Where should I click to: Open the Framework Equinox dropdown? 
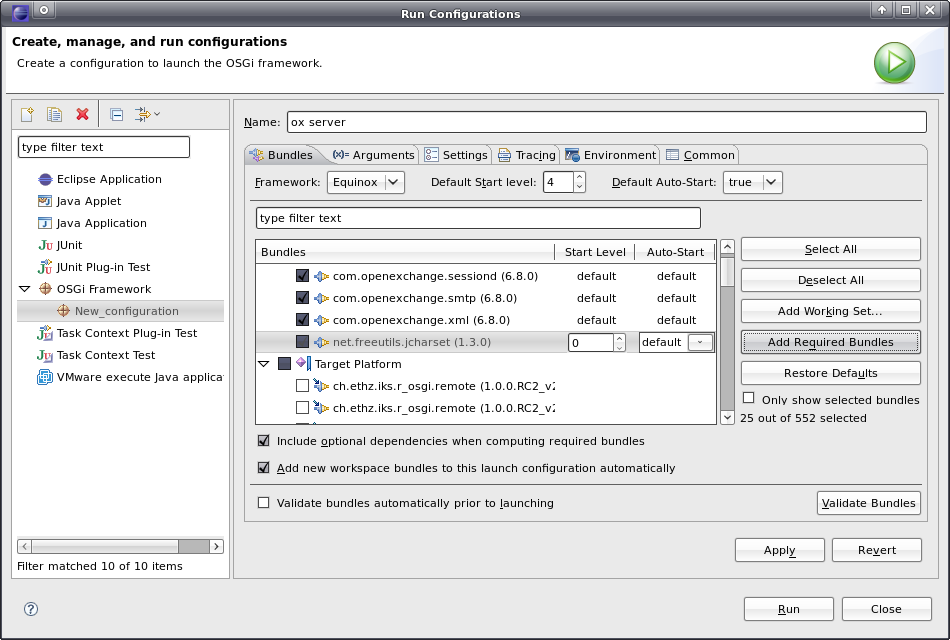point(393,182)
